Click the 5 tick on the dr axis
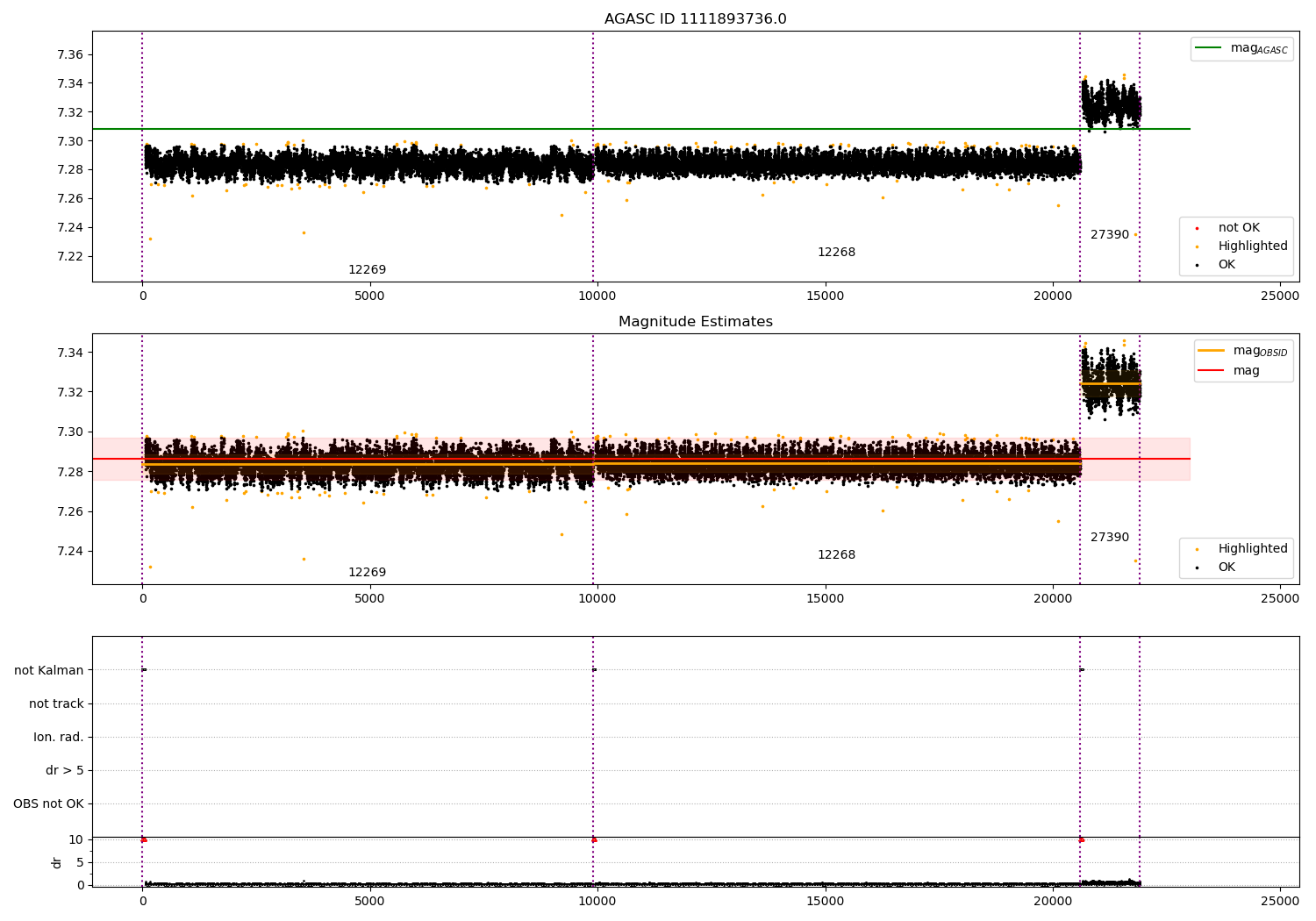The height and width of the screenshot is (921, 1316). 80,862
